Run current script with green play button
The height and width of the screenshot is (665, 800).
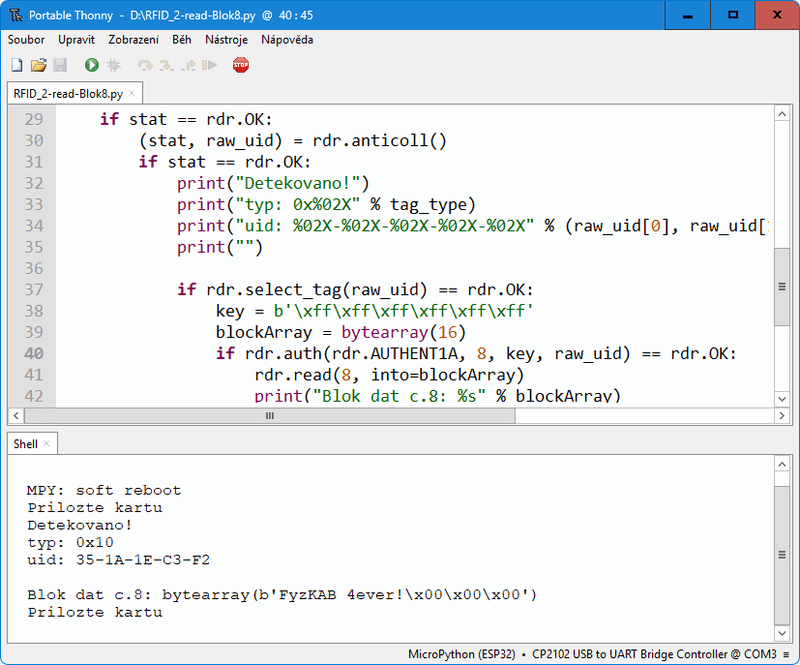point(92,65)
